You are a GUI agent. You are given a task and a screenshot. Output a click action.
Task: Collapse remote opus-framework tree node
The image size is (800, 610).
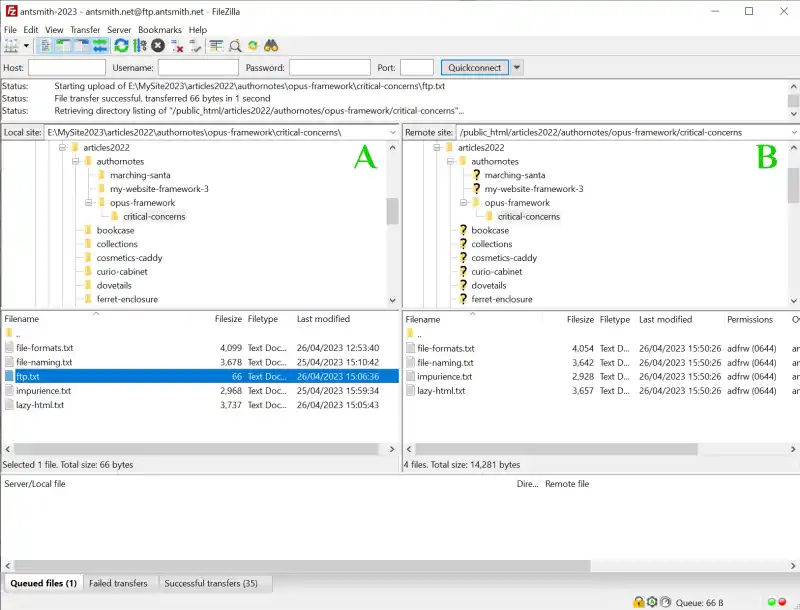[x=463, y=202]
